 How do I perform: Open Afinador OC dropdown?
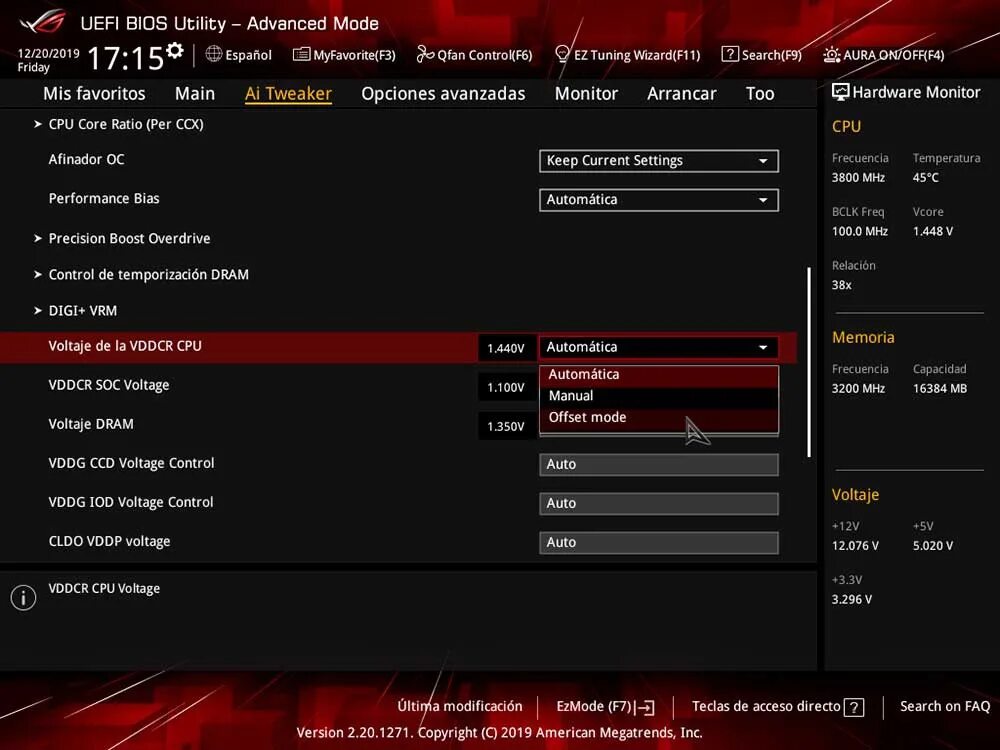(x=659, y=161)
